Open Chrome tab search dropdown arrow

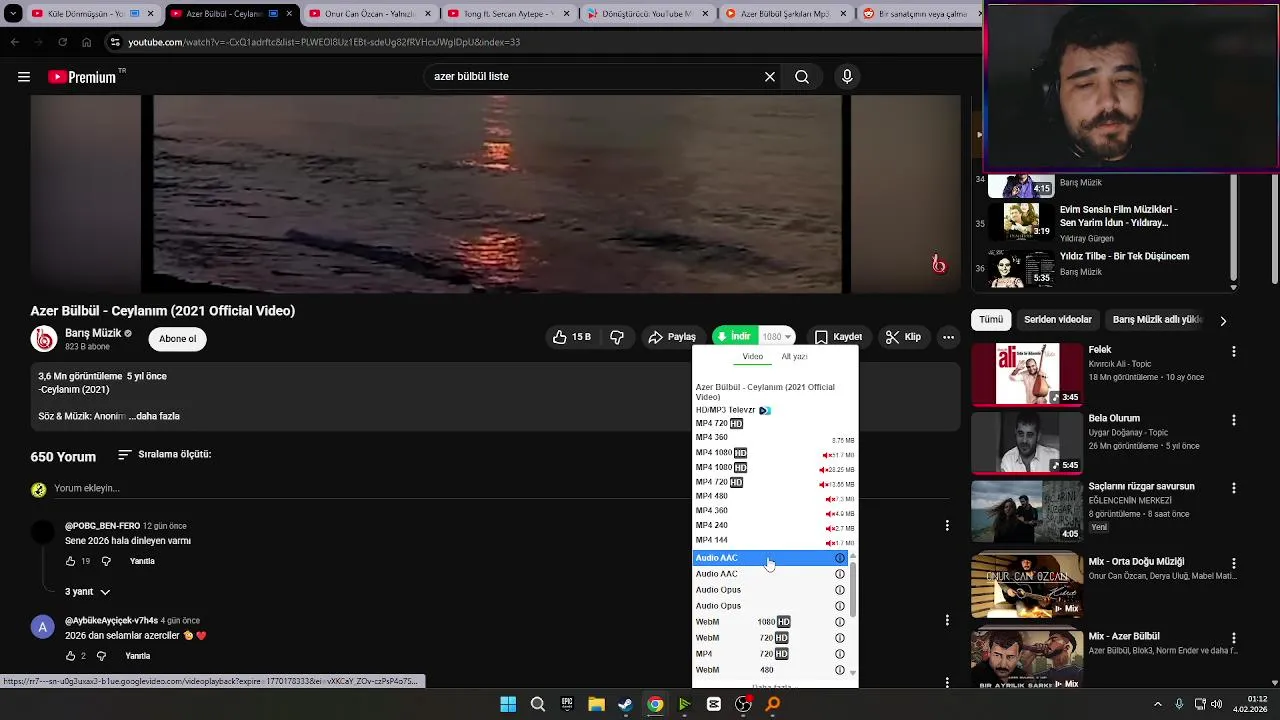pos(13,14)
